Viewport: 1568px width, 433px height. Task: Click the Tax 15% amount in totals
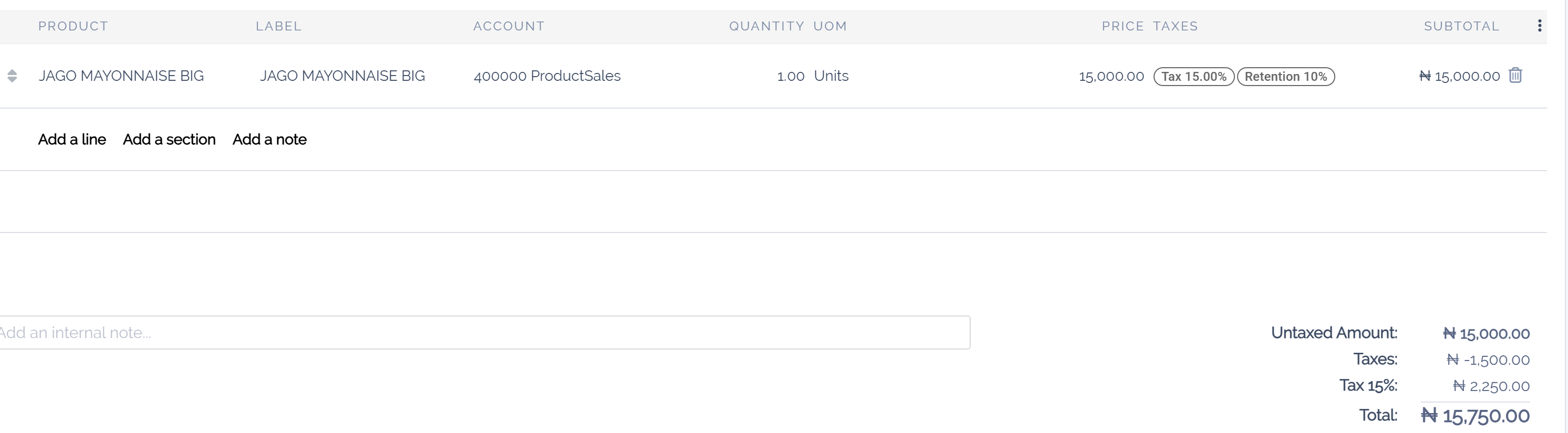point(1491,386)
